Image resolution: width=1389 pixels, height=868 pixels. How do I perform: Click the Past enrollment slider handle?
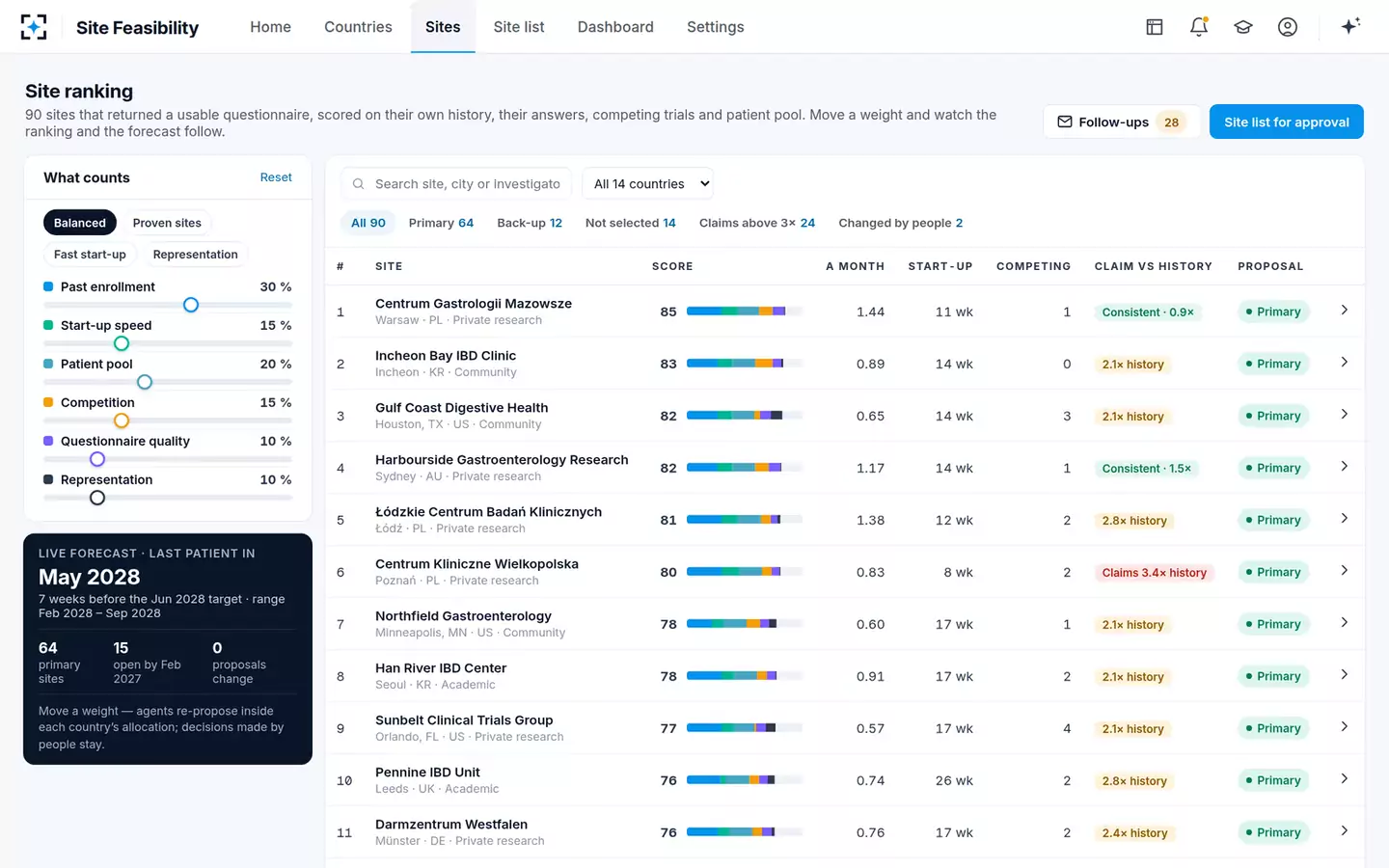click(x=191, y=305)
